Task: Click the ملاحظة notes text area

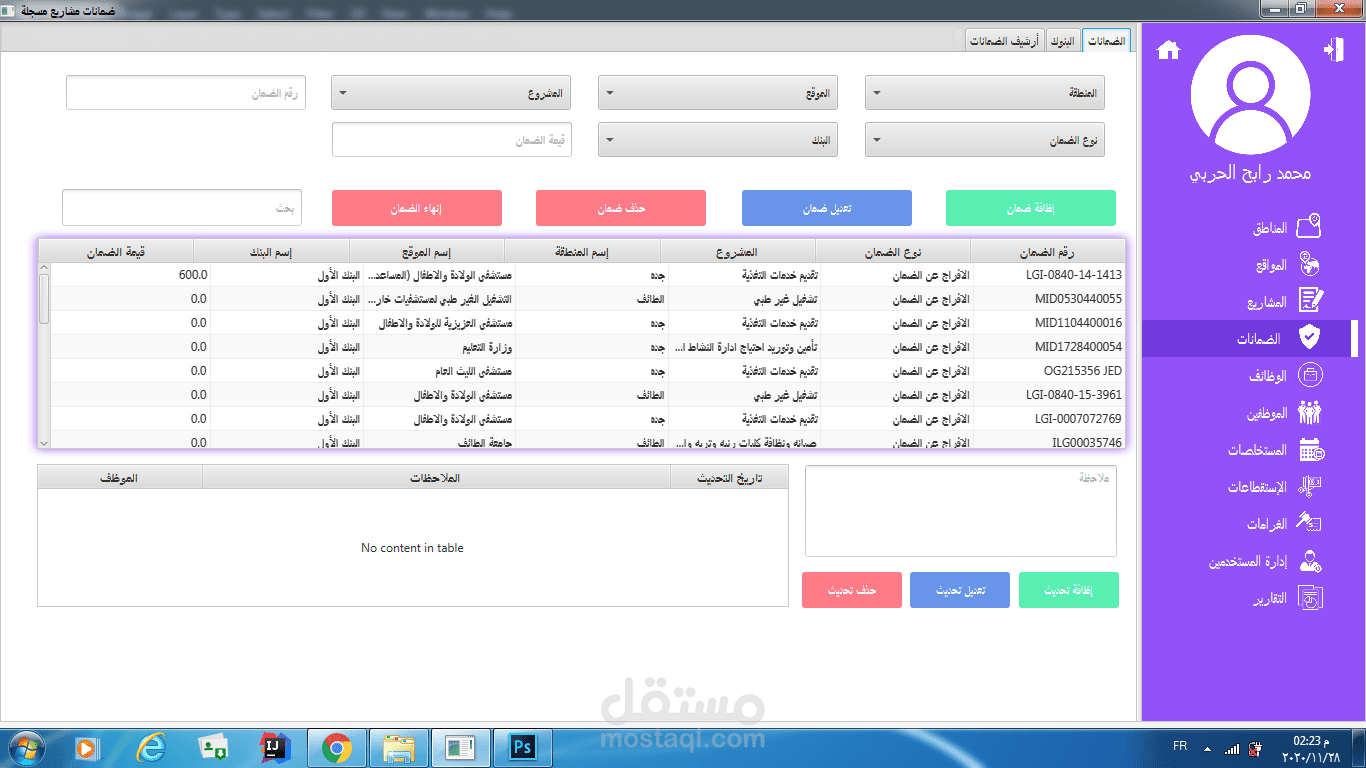Action: click(961, 511)
